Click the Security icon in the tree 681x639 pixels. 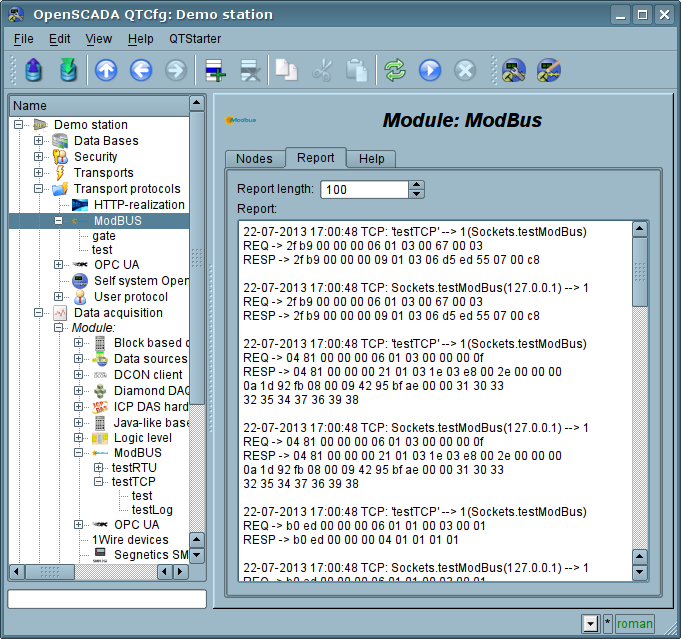[60, 157]
